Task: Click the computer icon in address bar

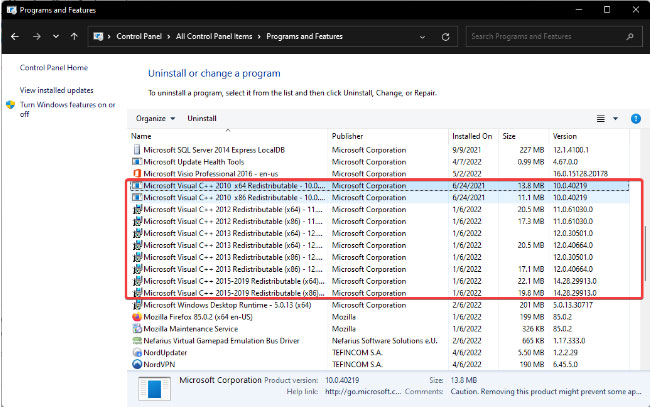Action: [98, 36]
